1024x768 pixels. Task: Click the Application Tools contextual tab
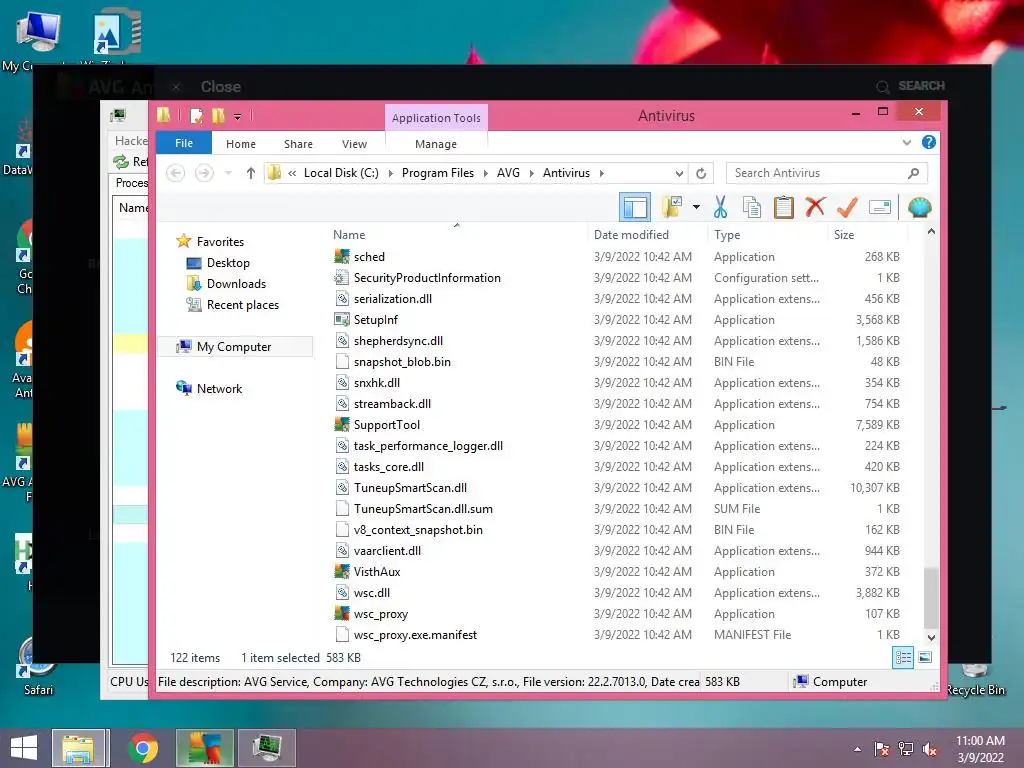tap(436, 118)
